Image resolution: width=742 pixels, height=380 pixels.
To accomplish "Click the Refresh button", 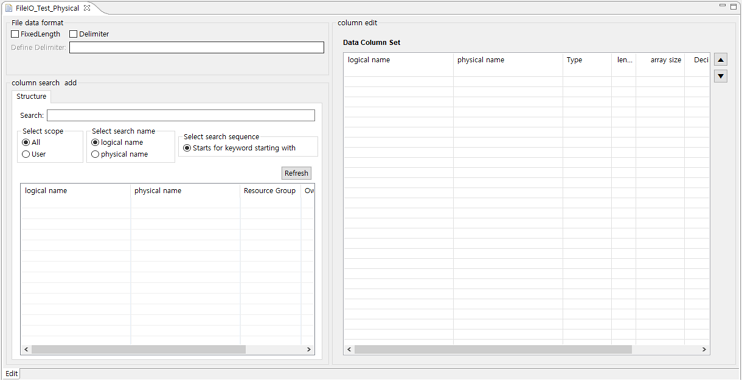I will pyautogui.click(x=296, y=173).
